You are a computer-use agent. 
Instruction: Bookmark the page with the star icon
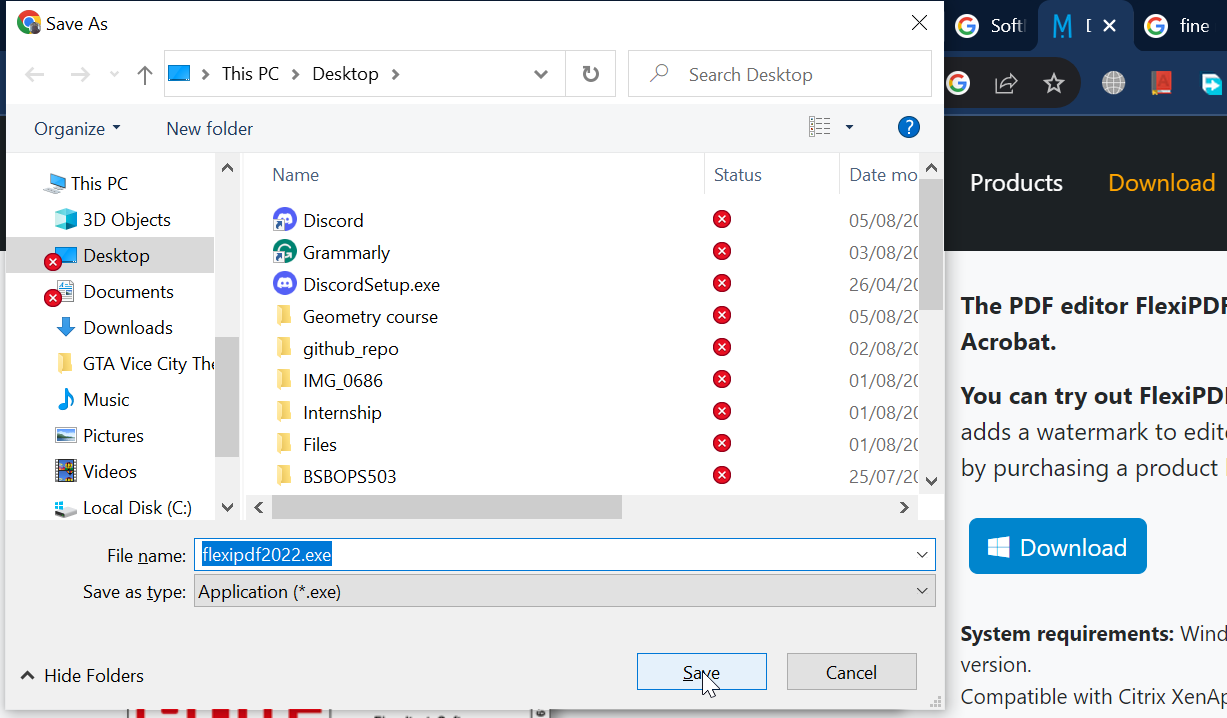pos(1054,84)
